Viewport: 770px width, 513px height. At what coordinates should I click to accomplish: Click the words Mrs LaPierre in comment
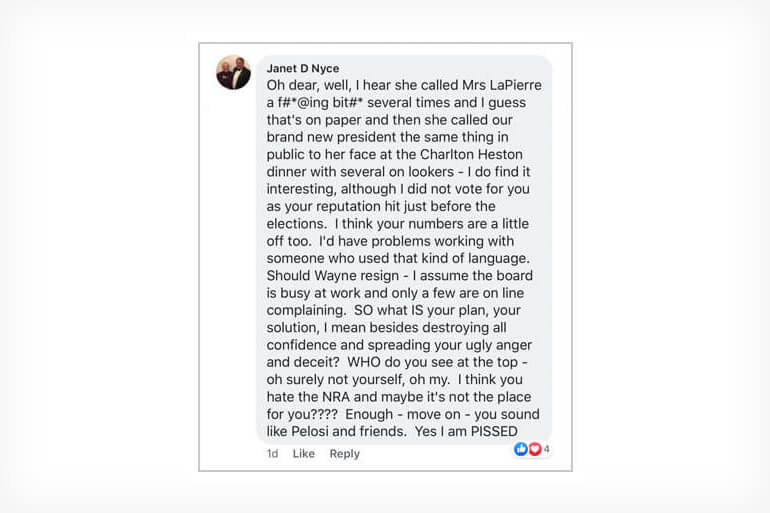[x=502, y=85]
